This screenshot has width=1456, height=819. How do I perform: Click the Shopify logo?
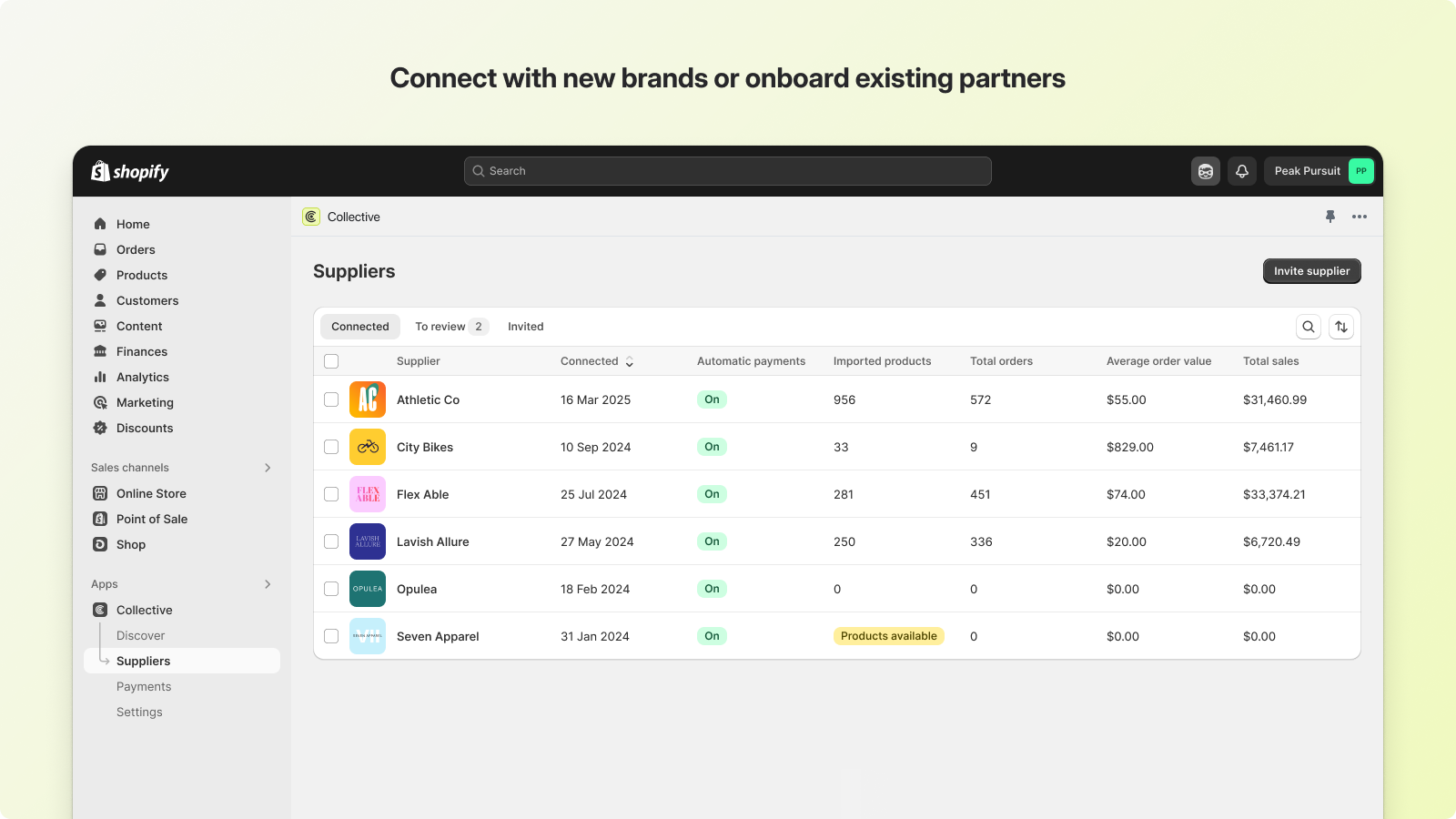coord(130,171)
